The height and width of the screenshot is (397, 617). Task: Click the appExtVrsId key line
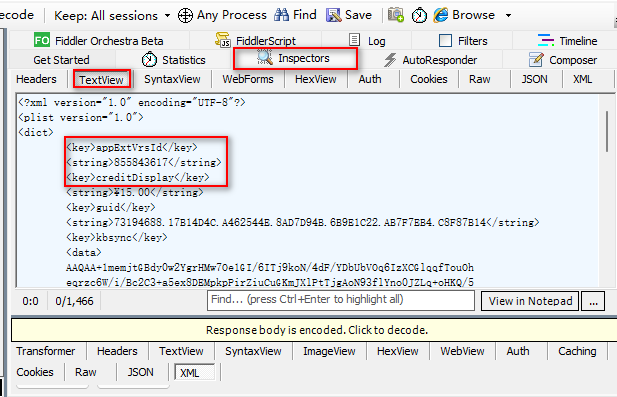(x=132, y=148)
